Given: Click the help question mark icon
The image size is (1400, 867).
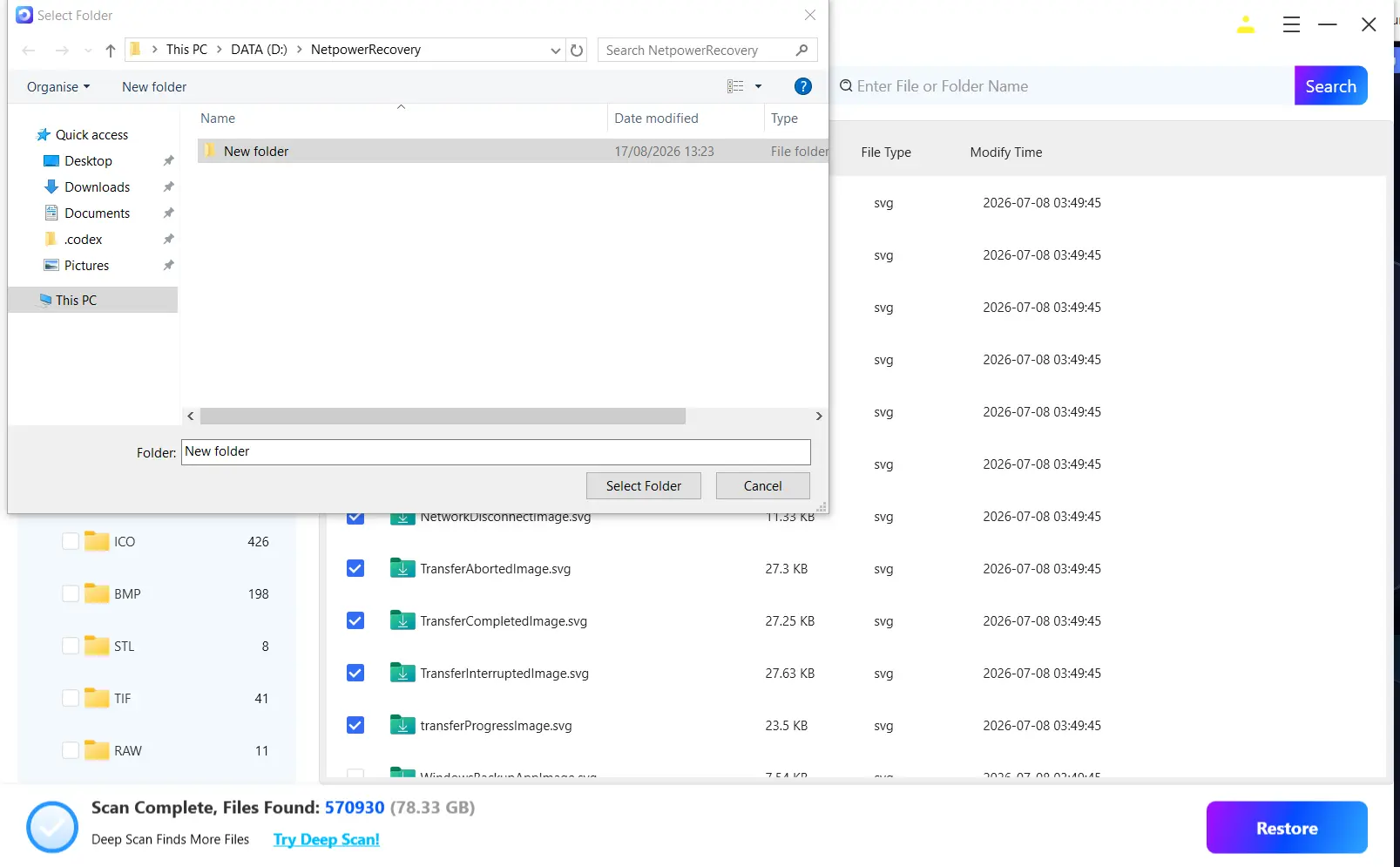Looking at the screenshot, I should coord(802,86).
